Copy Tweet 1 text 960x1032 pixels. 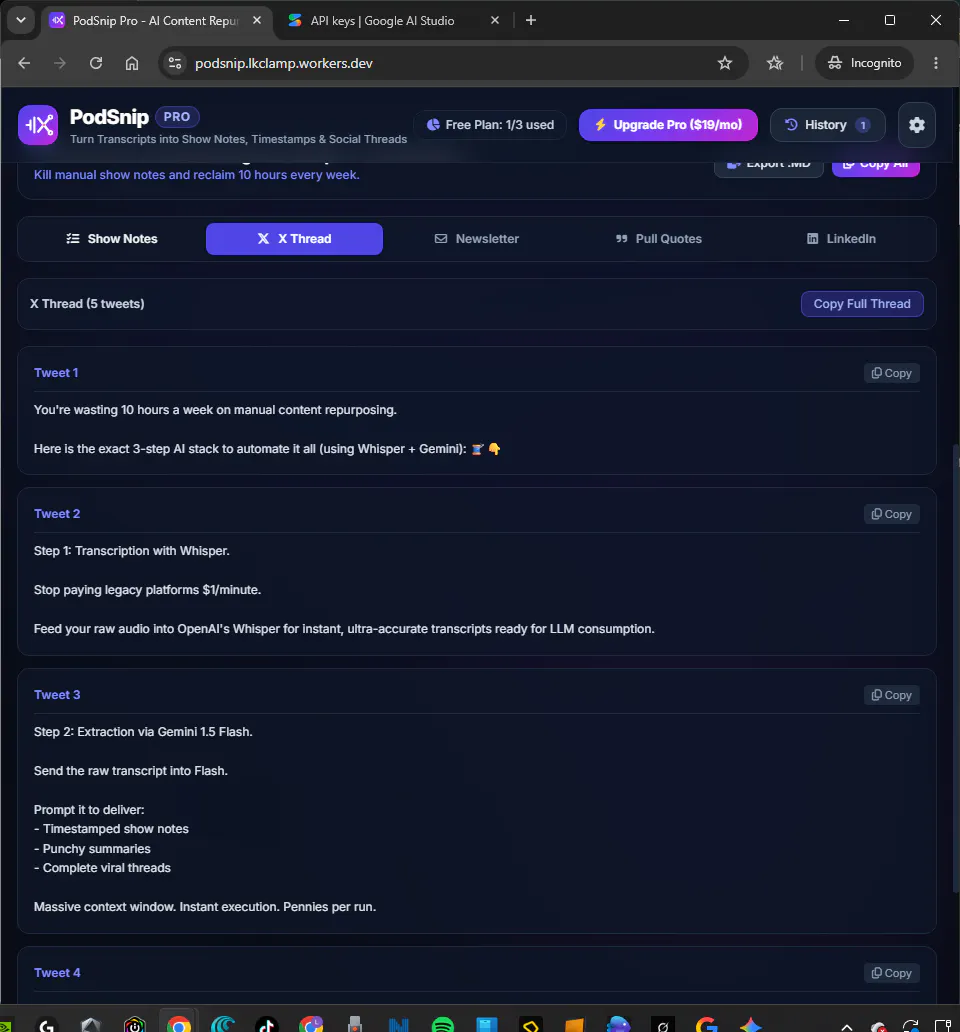coord(892,373)
